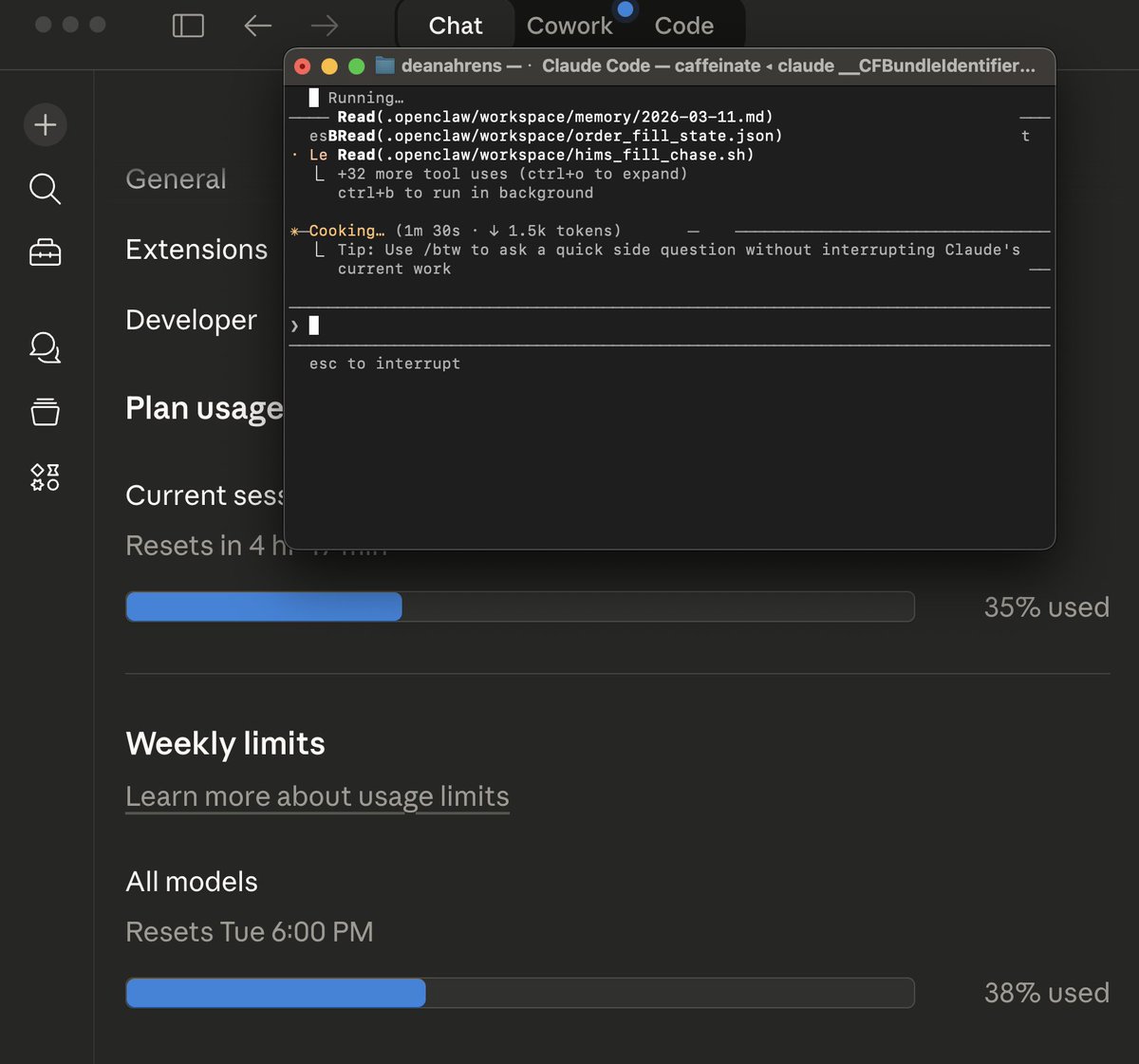This screenshot has height=1064, width=1139.
Task: Switch to the Chat tab
Action: pos(456,26)
